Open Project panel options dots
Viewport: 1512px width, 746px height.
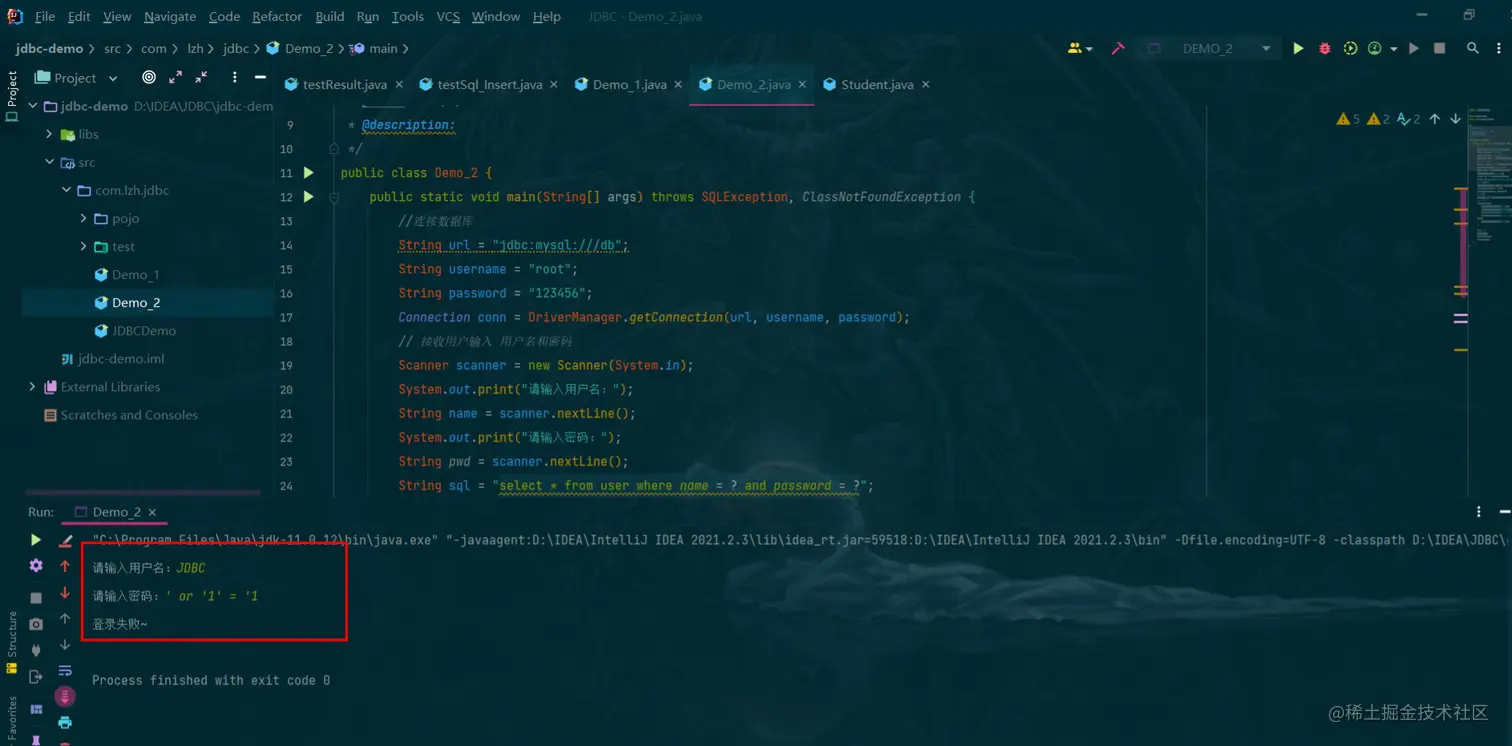point(234,77)
